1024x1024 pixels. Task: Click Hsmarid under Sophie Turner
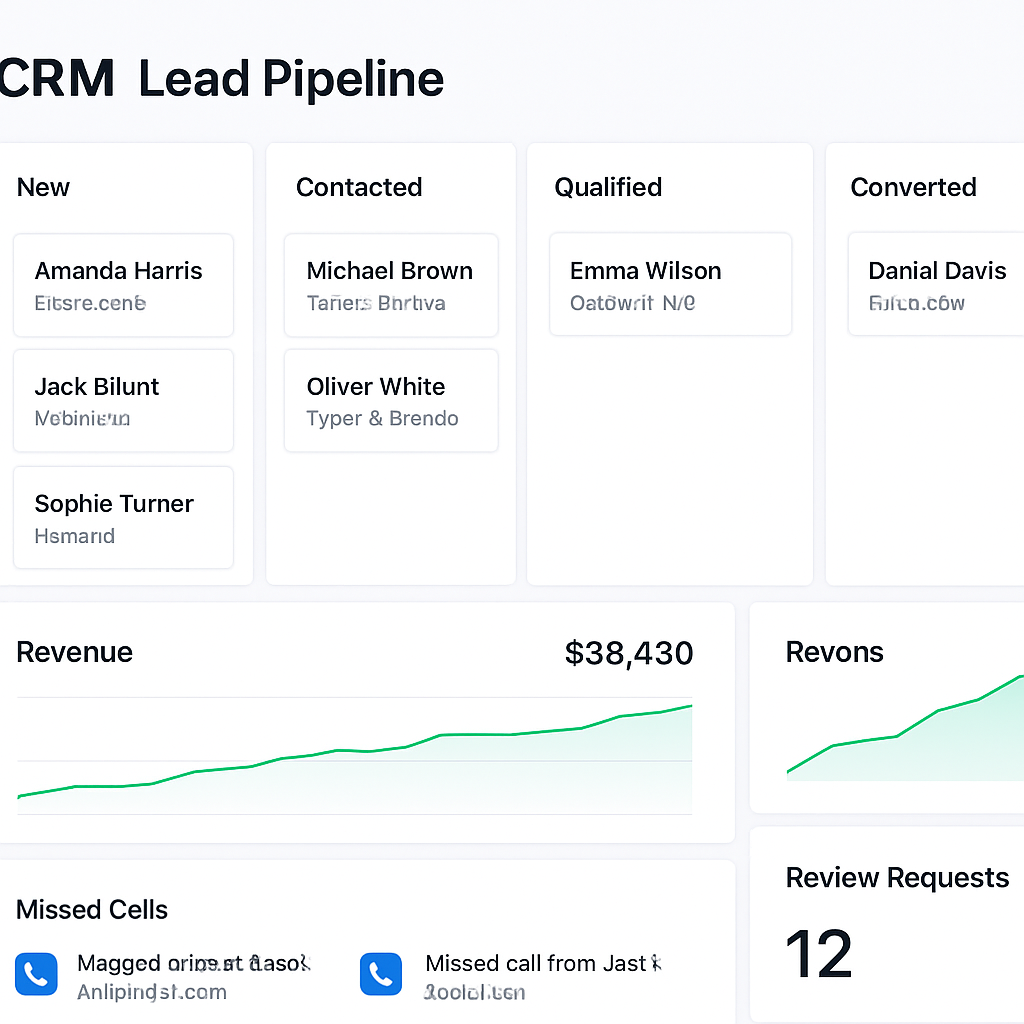[x=74, y=536]
